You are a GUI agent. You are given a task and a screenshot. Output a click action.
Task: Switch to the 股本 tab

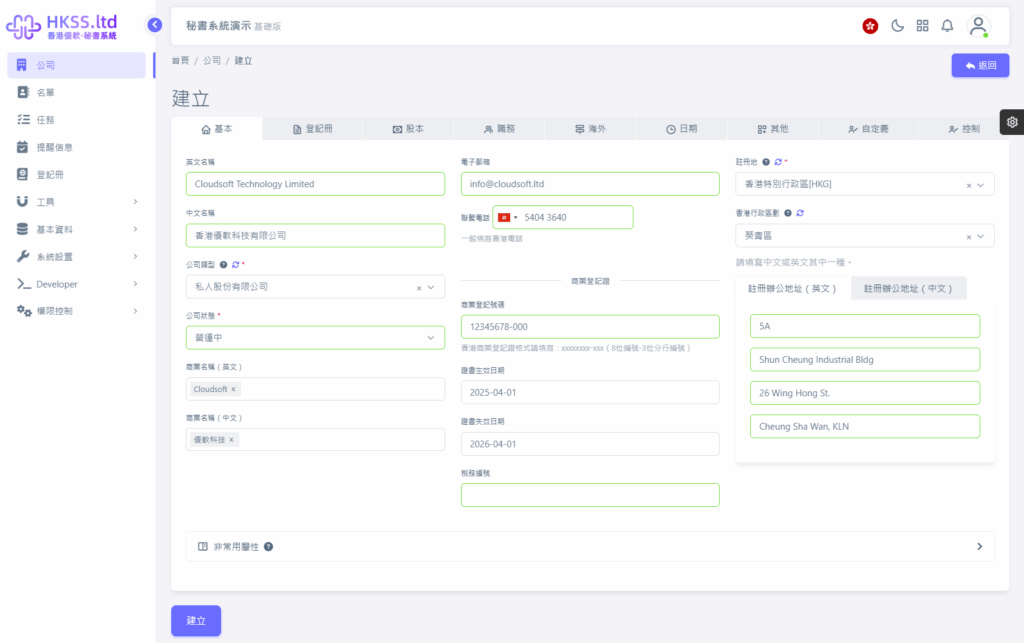(x=408, y=129)
